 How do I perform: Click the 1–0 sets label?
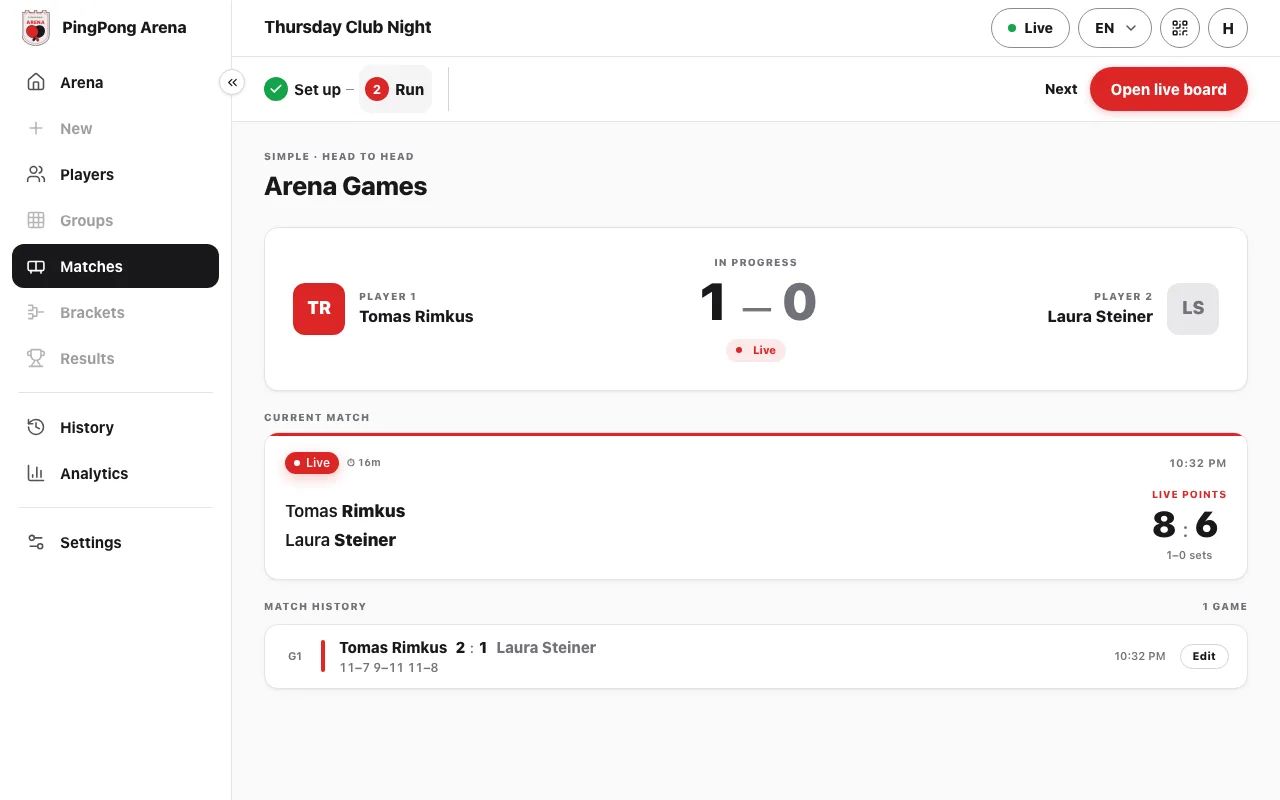pos(1189,555)
